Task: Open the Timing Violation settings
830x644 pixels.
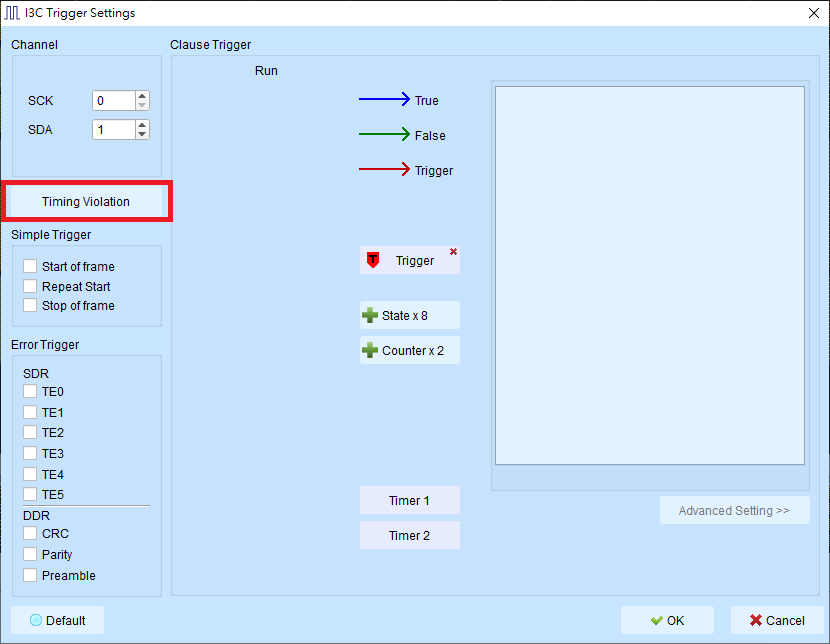Action: [86, 202]
